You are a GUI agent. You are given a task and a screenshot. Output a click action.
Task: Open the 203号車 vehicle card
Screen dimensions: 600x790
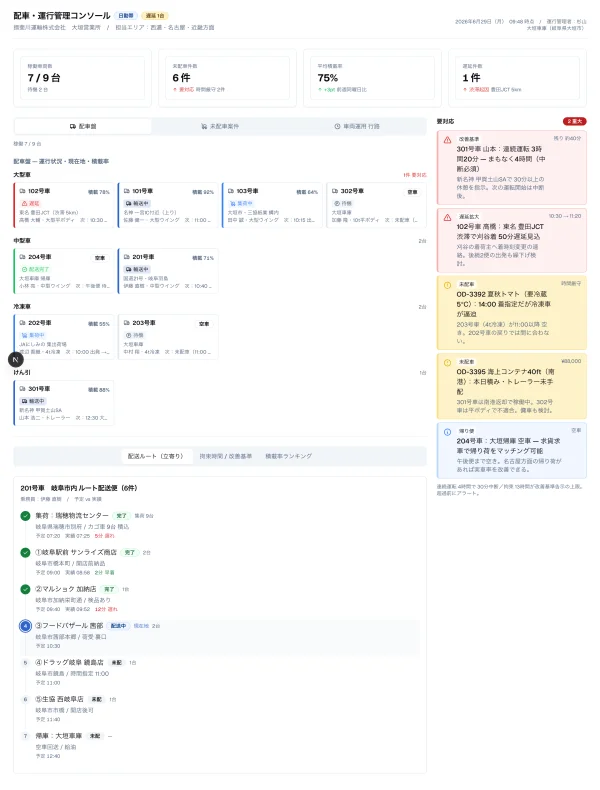coord(168,337)
